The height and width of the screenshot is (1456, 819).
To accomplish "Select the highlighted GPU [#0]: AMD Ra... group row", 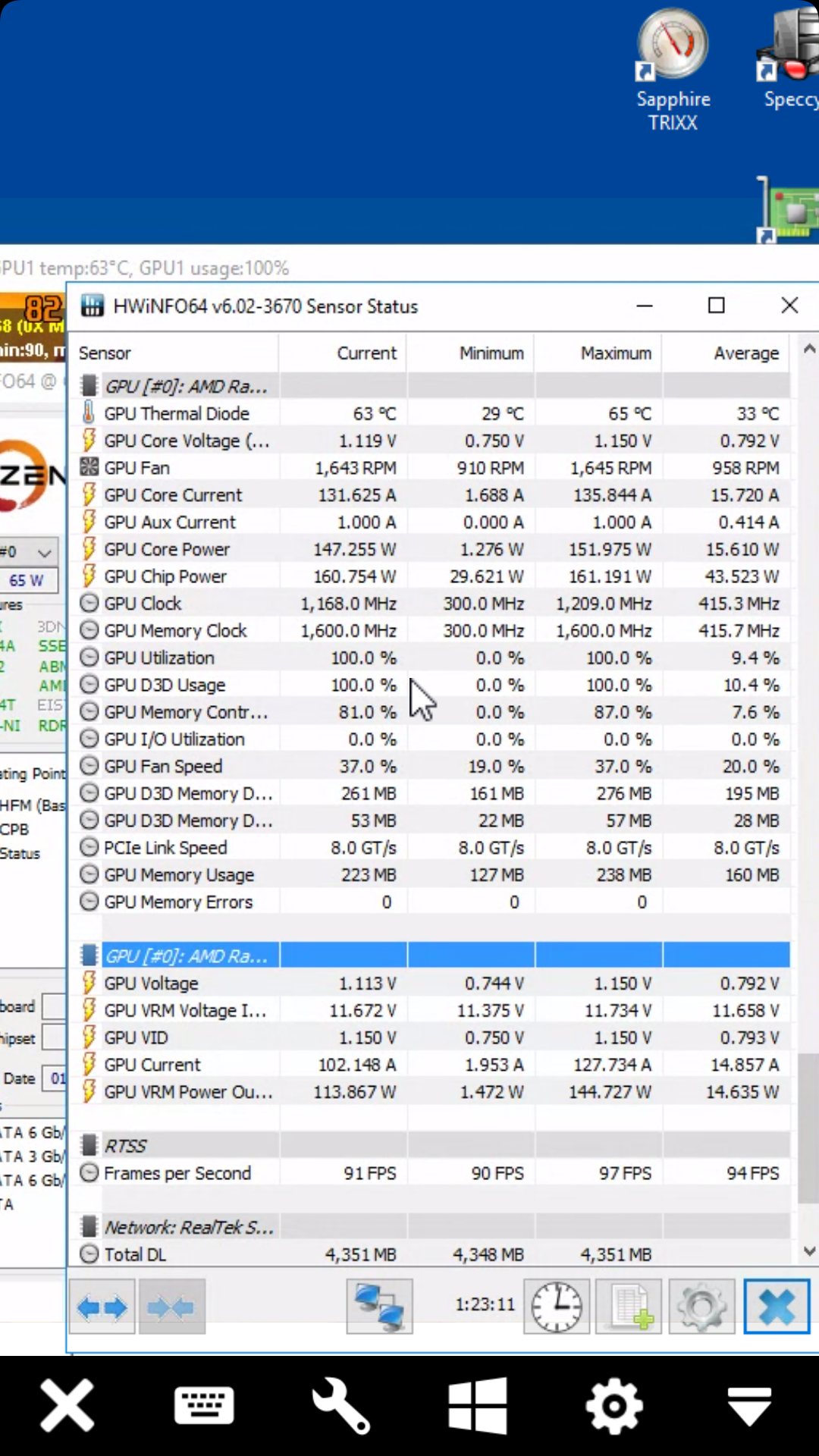I will point(430,955).
